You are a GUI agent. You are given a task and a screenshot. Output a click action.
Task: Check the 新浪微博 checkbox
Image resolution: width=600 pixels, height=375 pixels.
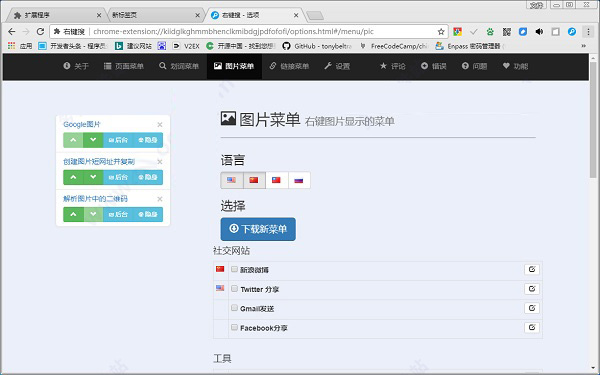tap(234, 269)
